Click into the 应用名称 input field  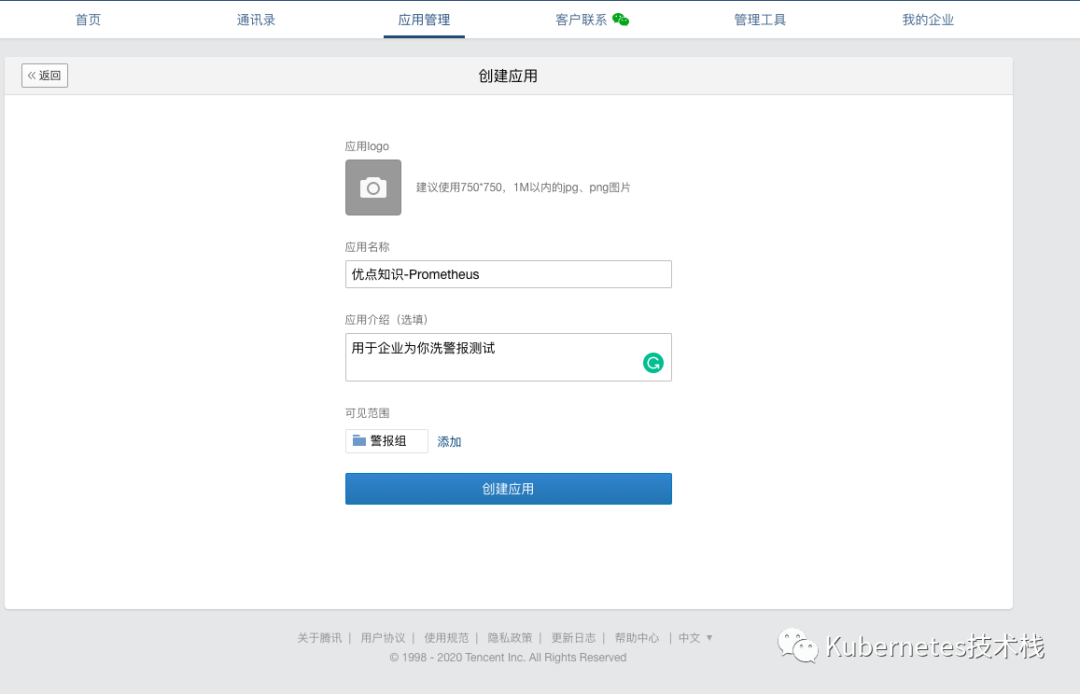click(x=508, y=273)
